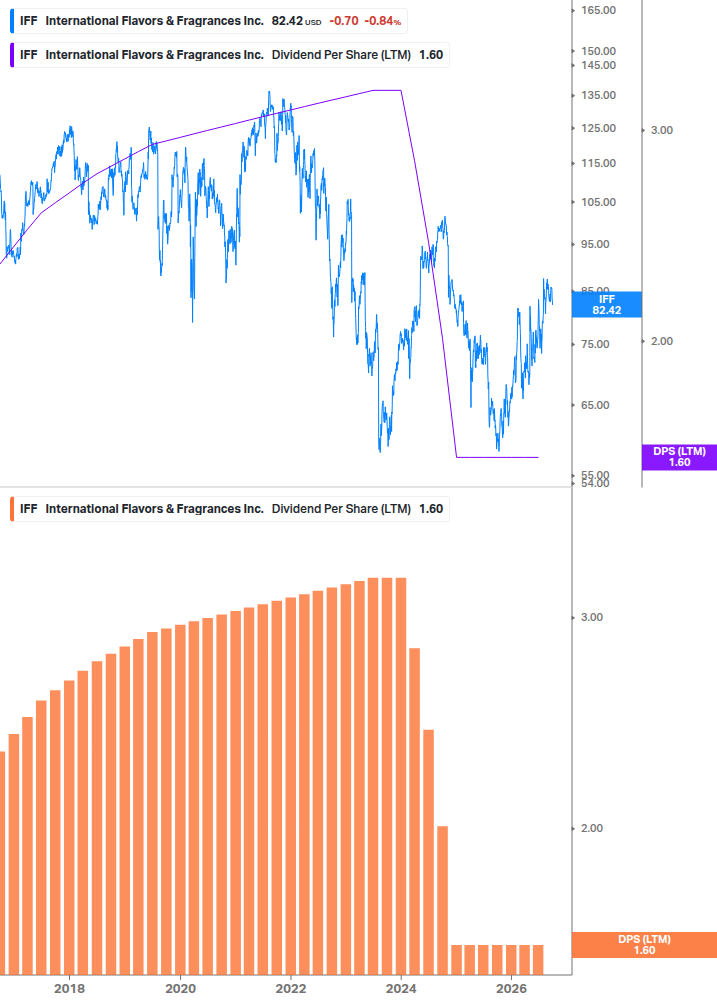Click the 95.00 price axis label

point(595,244)
